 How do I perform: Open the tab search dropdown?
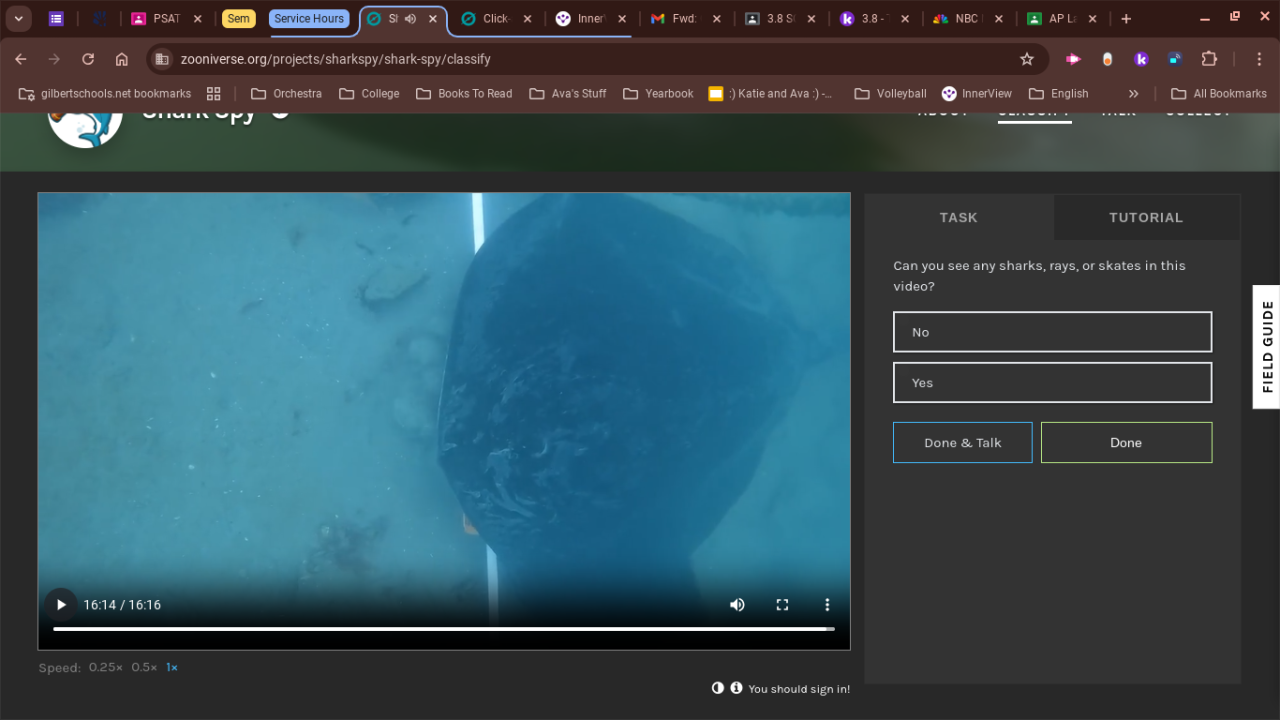(18, 18)
